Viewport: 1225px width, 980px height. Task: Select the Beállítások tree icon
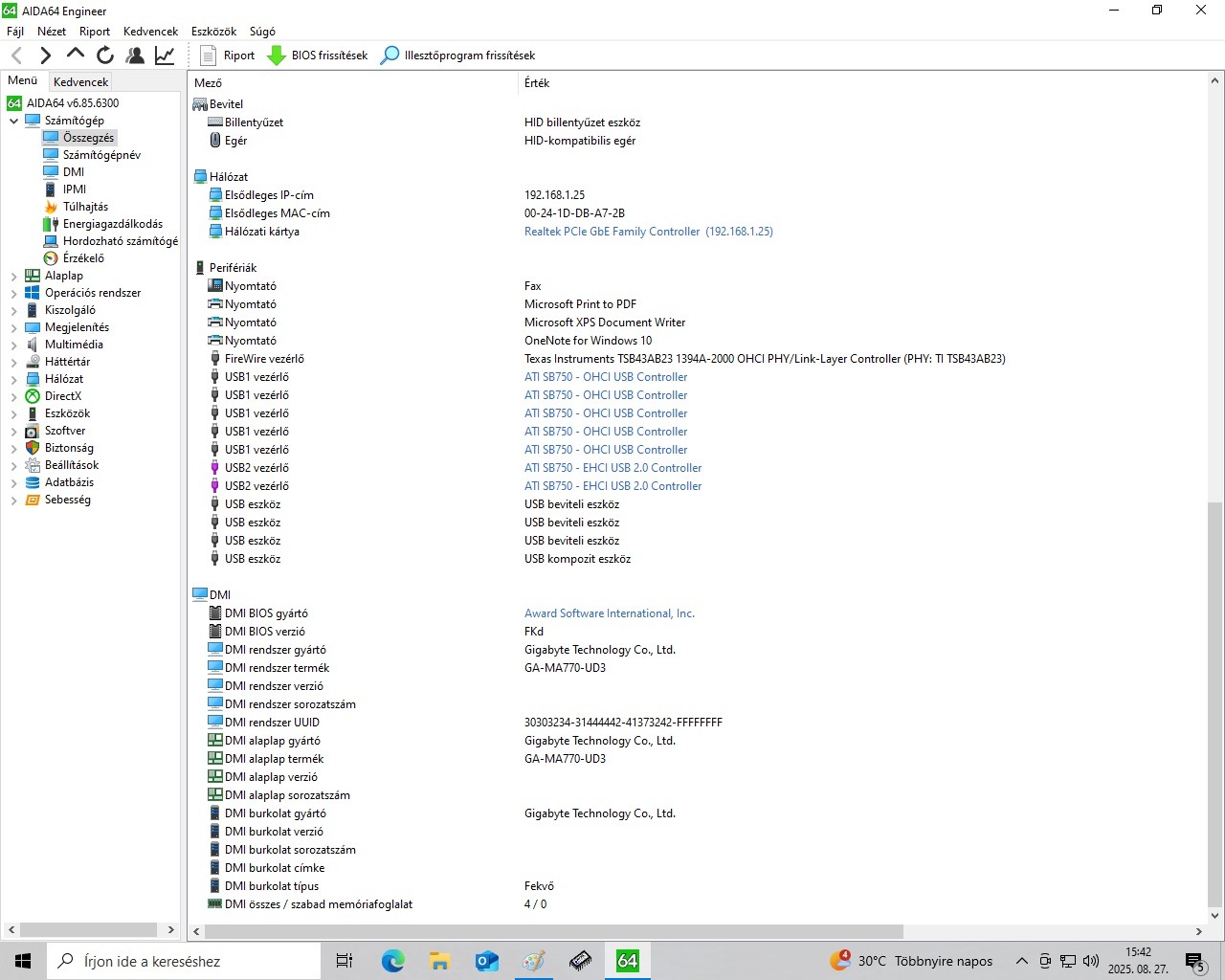pyautogui.click(x=33, y=465)
